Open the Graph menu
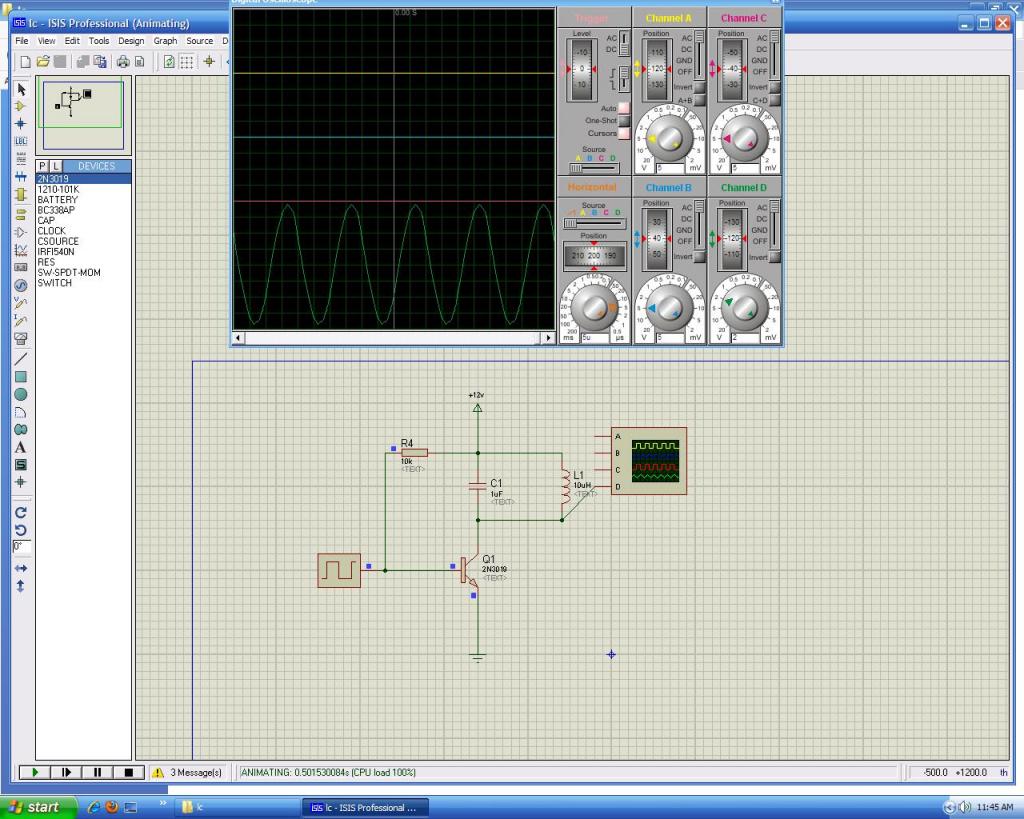The width and height of the screenshot is (1024, 819). pyautogui.click(x=165, y=41)
